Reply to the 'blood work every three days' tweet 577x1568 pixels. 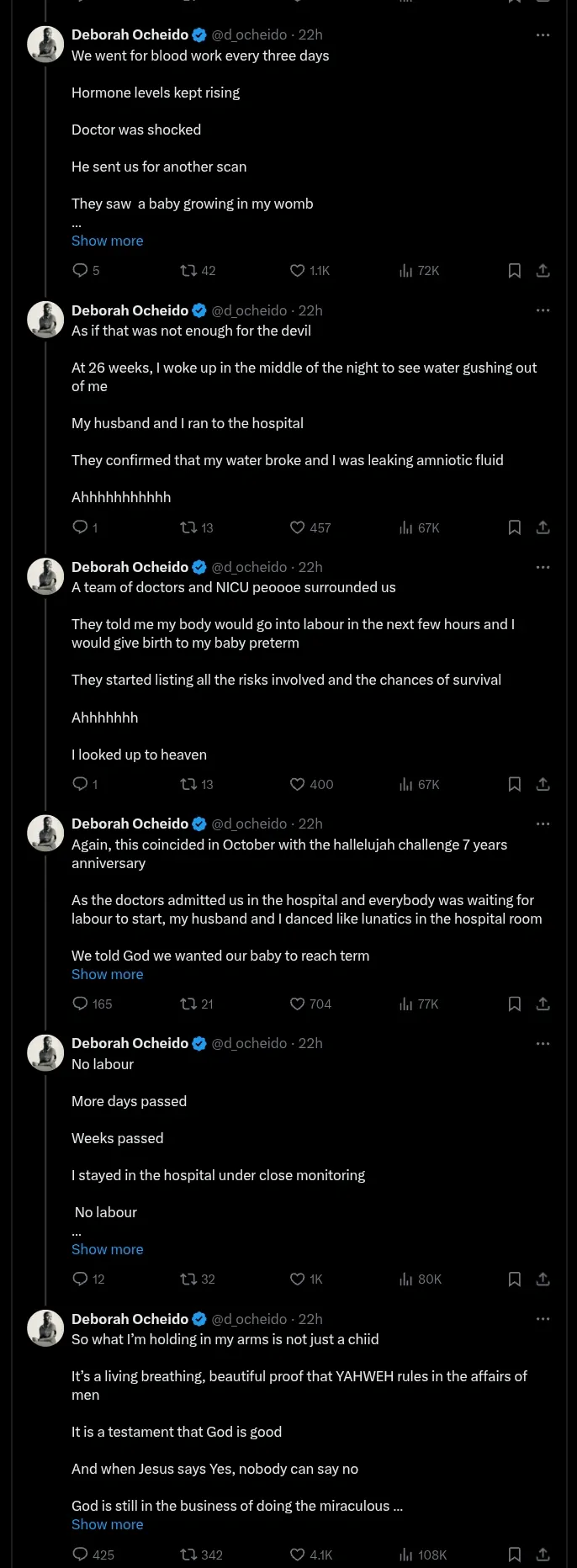tap(81, 270)
